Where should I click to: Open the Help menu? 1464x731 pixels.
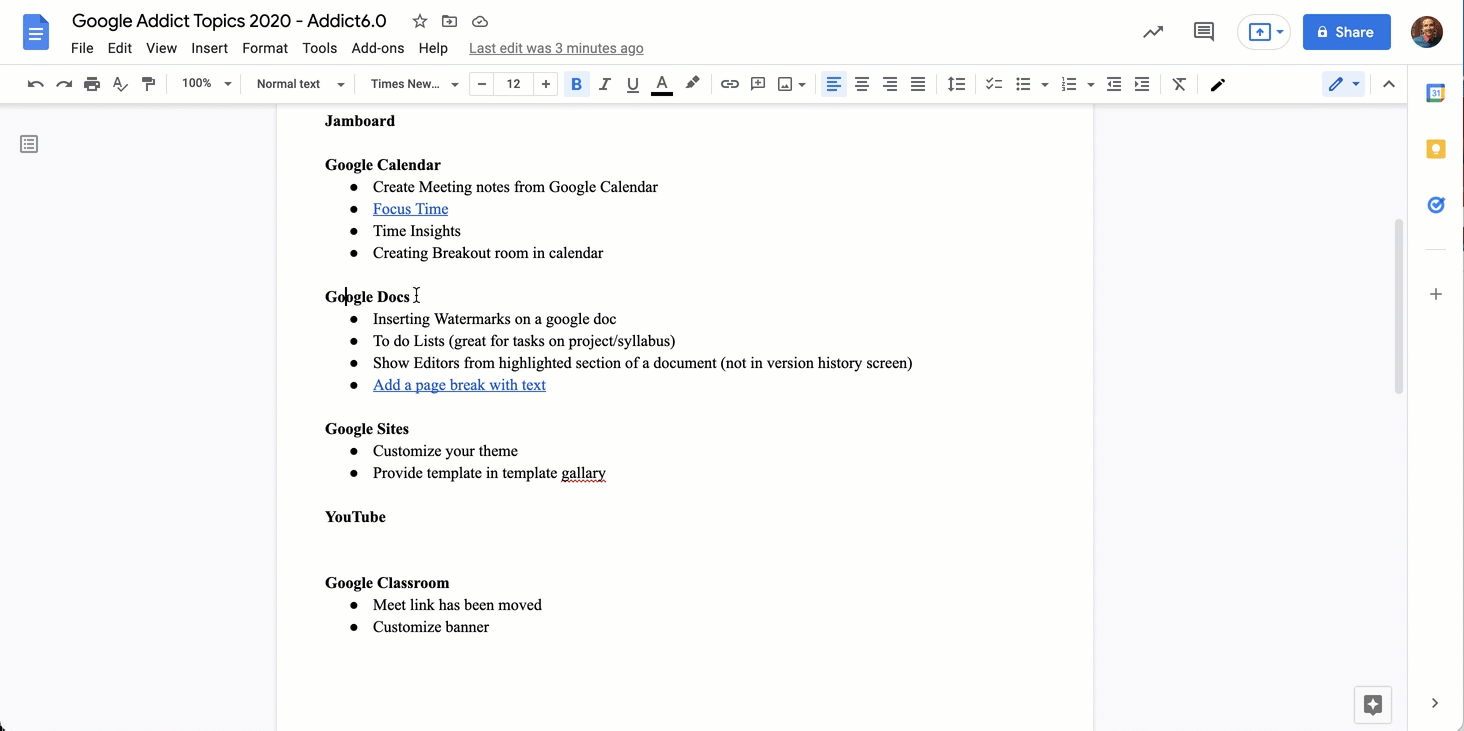[x=433, y=48]
